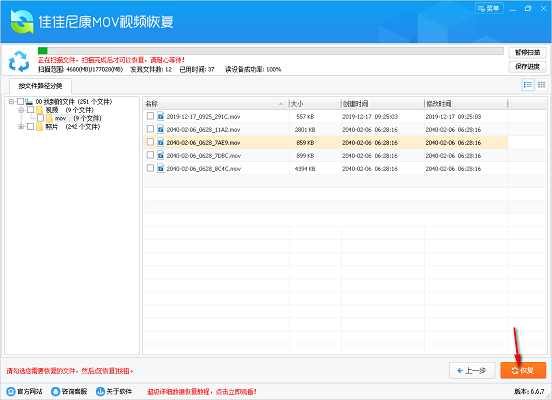552x400 pixels.
Task: Switch to thumbnail grid view
Action: [x=541, y=85]
